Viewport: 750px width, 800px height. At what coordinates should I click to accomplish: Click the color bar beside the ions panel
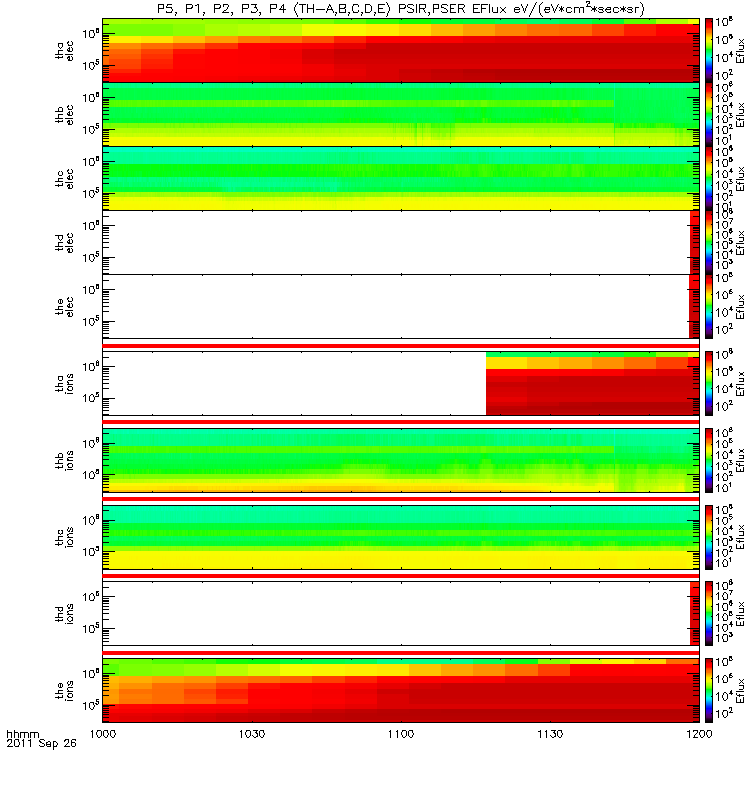709,690
